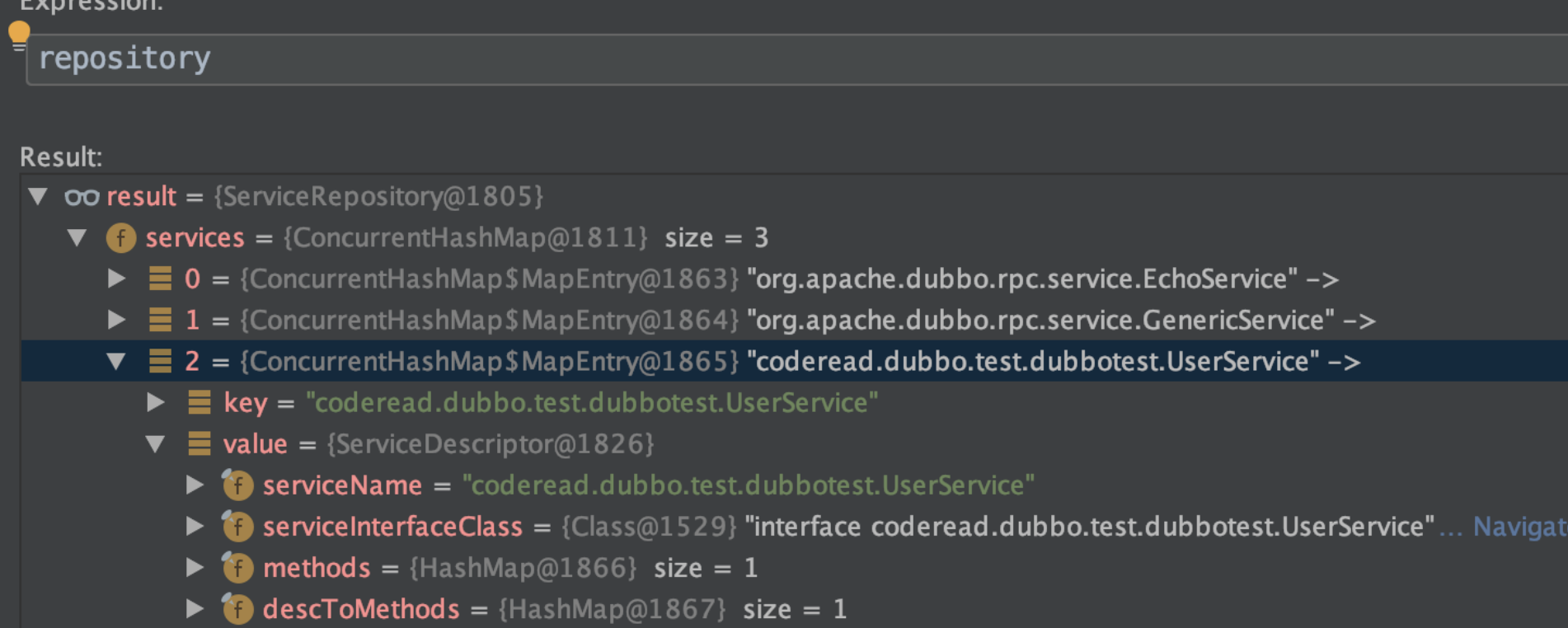Select the {Class@1529} text
This screenshot has height=628, width=1568.
(x=649, y=527)
